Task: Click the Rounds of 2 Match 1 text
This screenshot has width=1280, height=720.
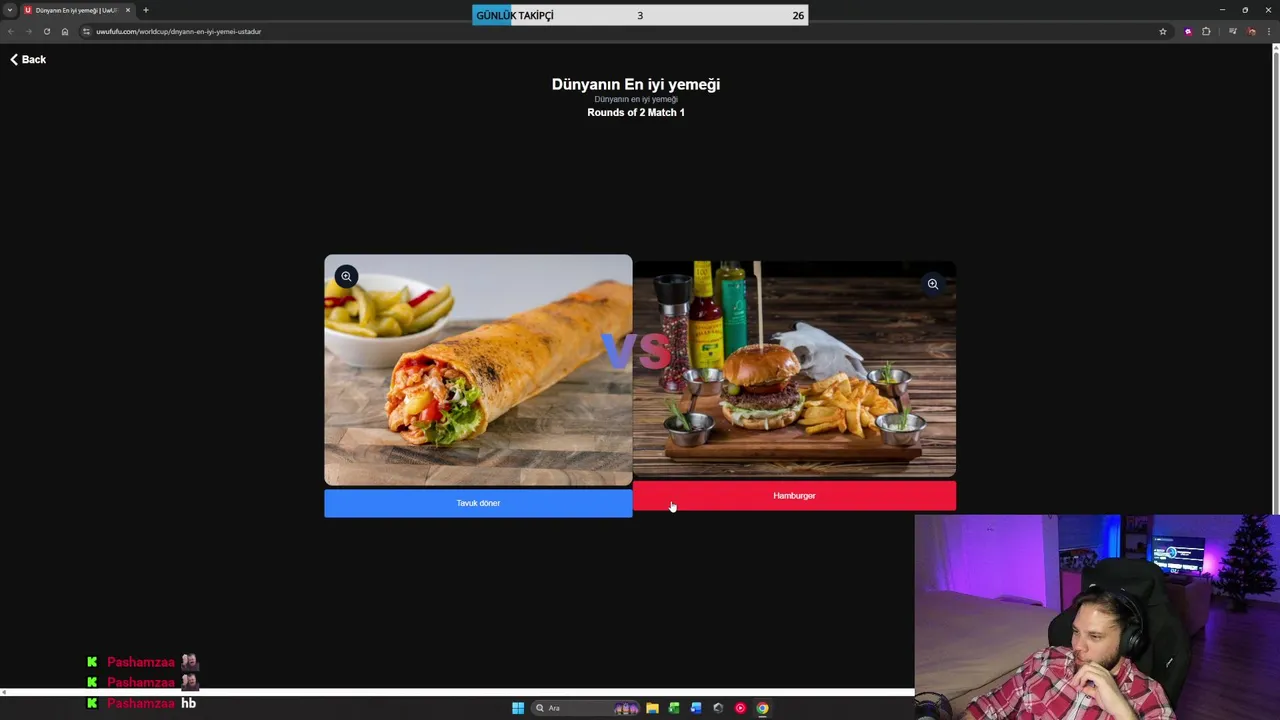Action: 636,113
